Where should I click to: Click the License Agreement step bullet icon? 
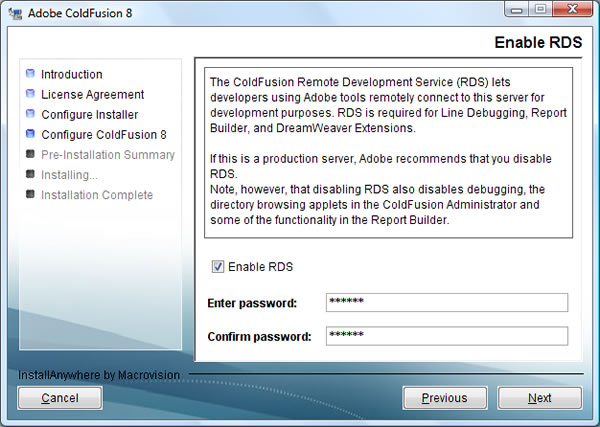click(x=30, y=93)
